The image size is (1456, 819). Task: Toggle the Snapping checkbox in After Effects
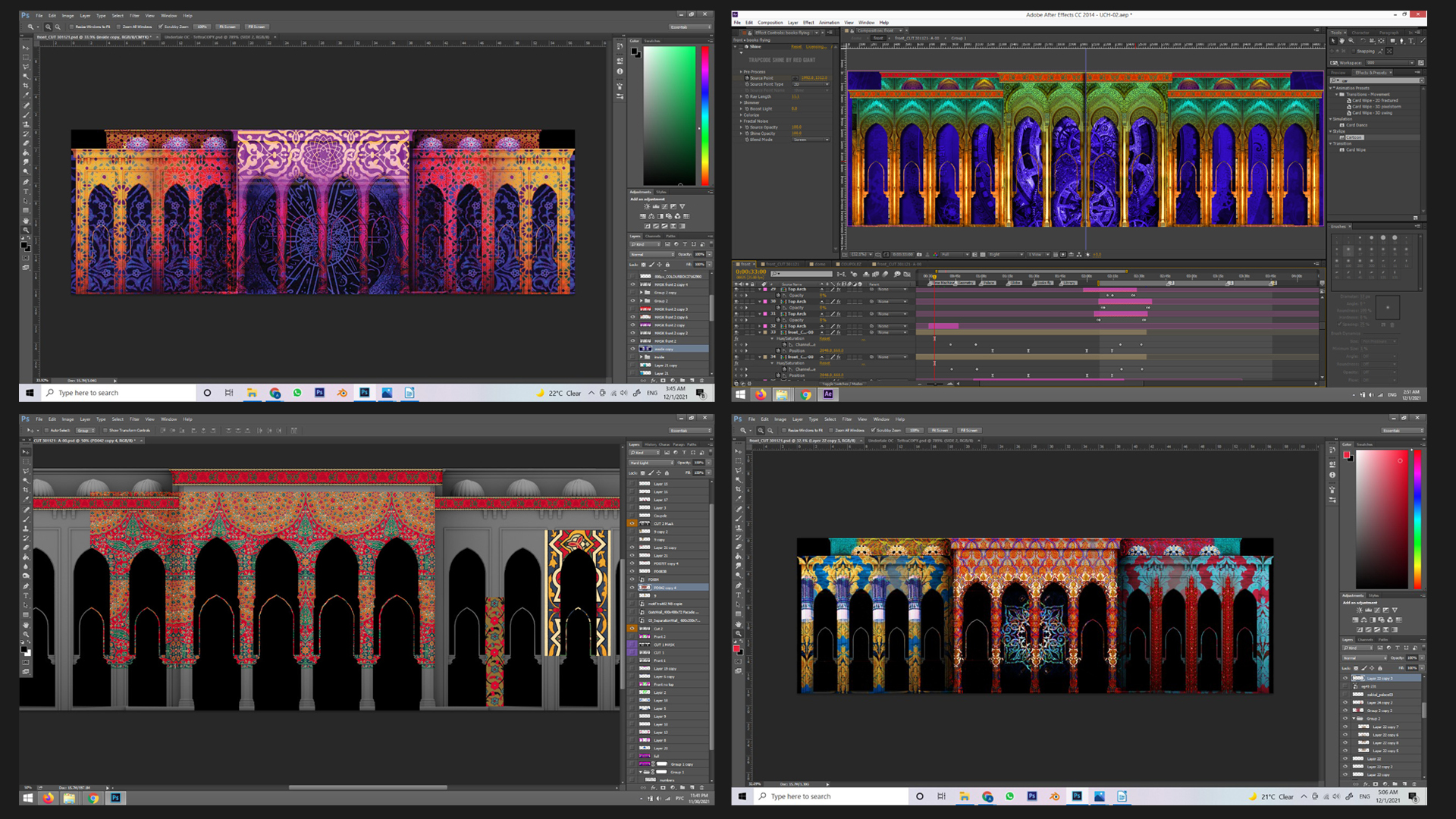1354,51
